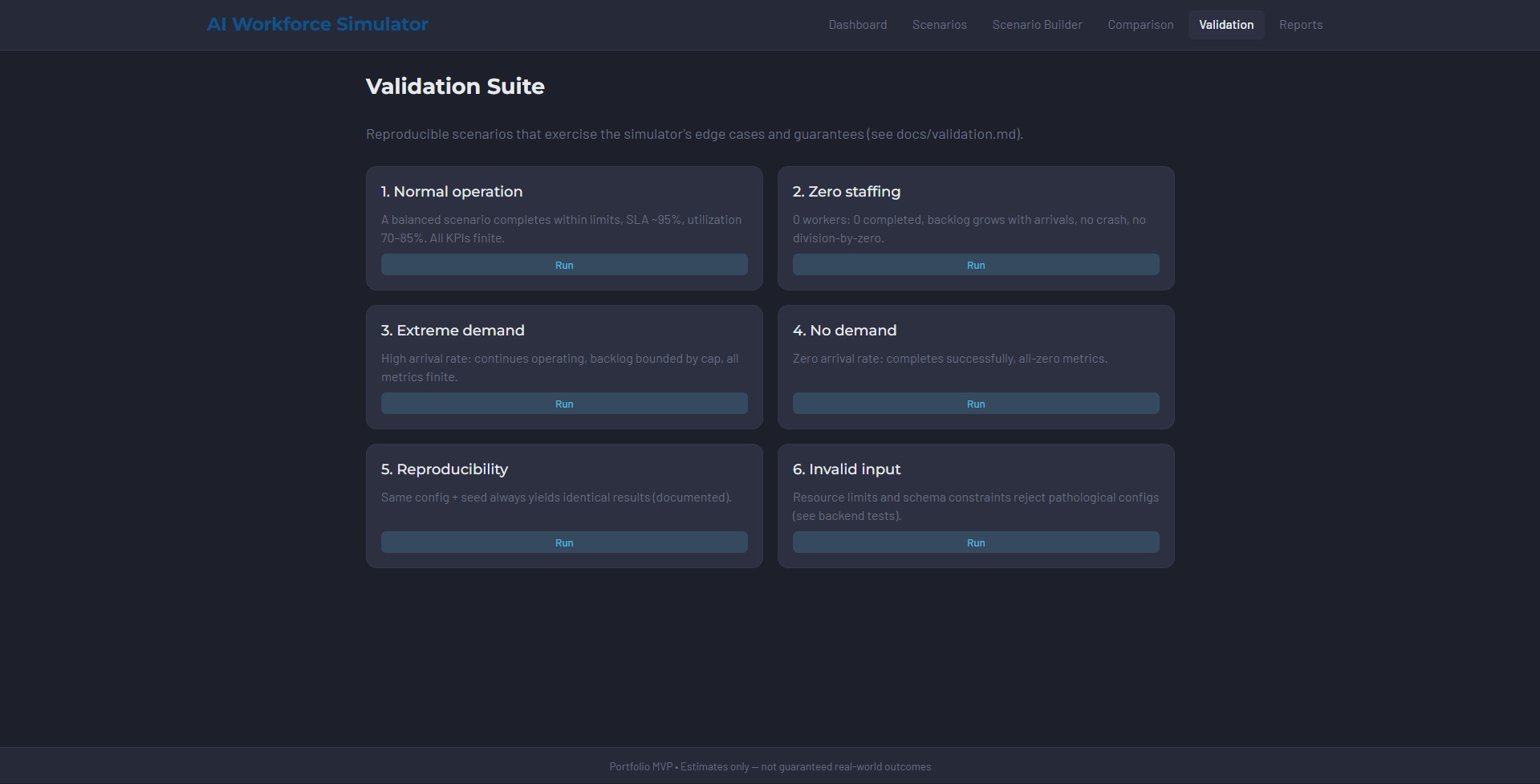Click the '1. Normal operation' card title

coord(452,192)
